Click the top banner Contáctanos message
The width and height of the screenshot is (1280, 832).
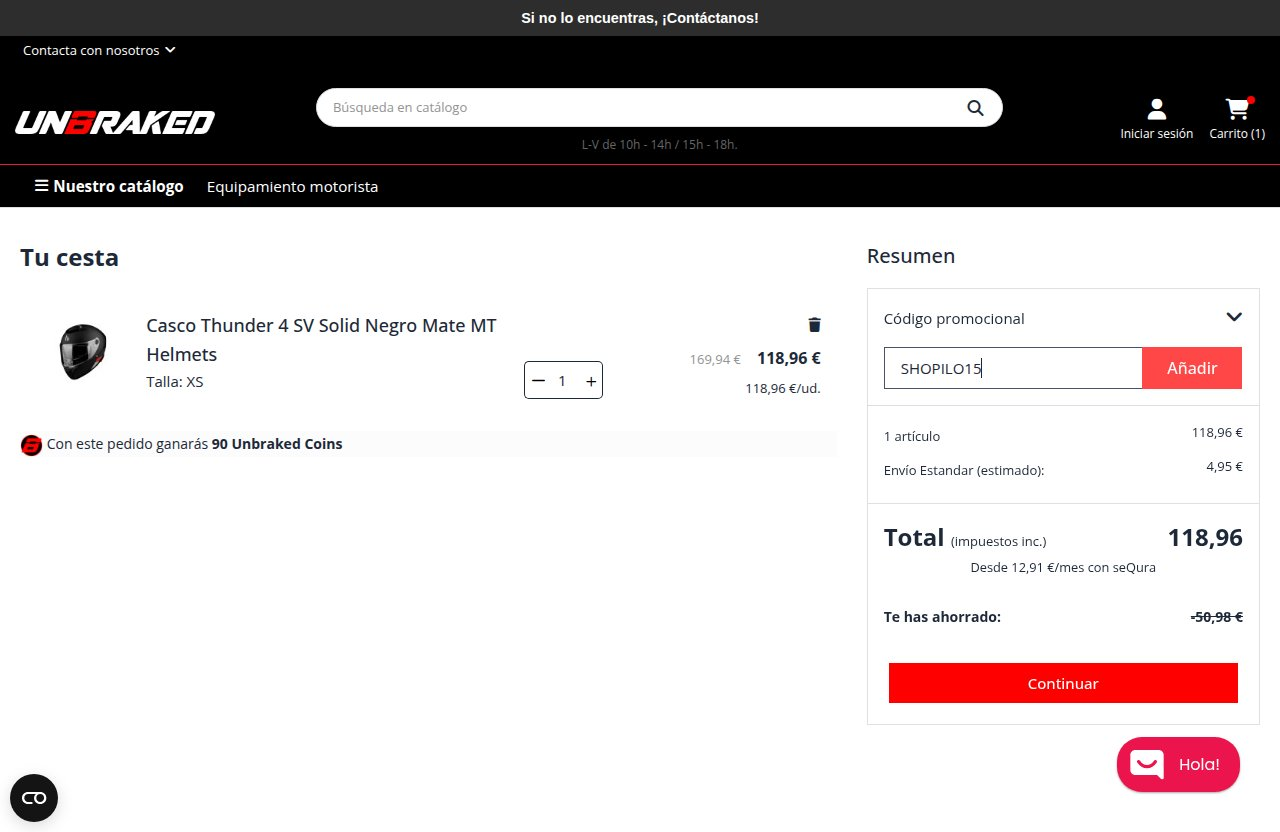tap(640, 18)
